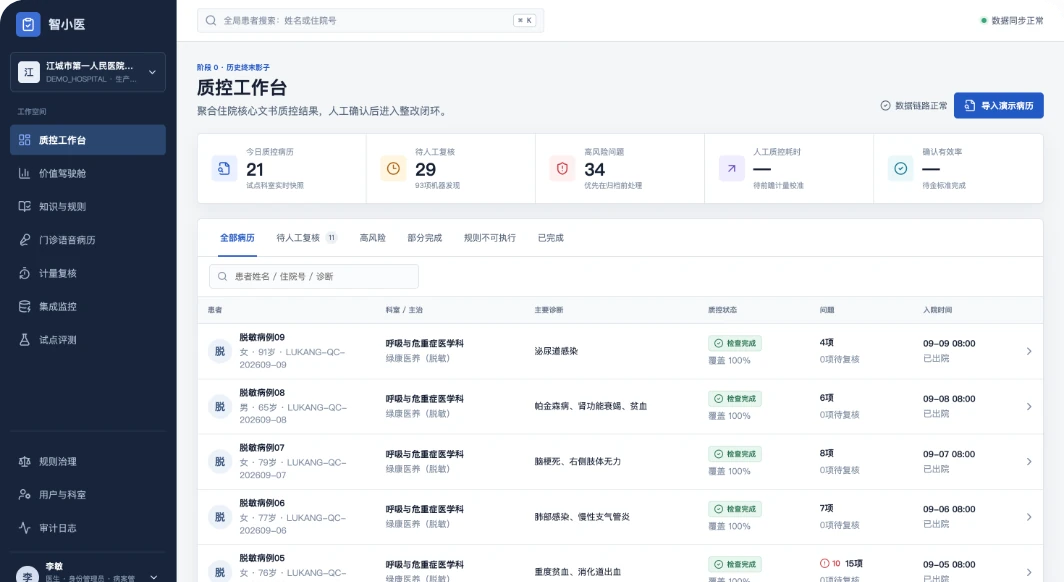Open the 脱敏病例07 row chevron
Screen dimensions: 1064x582
click(1029, 461)
